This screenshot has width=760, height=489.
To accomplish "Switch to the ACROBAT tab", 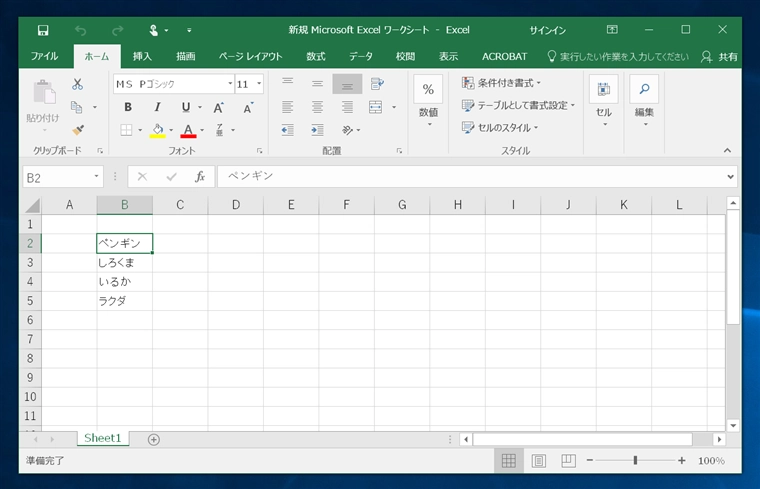I will [504, 56].
